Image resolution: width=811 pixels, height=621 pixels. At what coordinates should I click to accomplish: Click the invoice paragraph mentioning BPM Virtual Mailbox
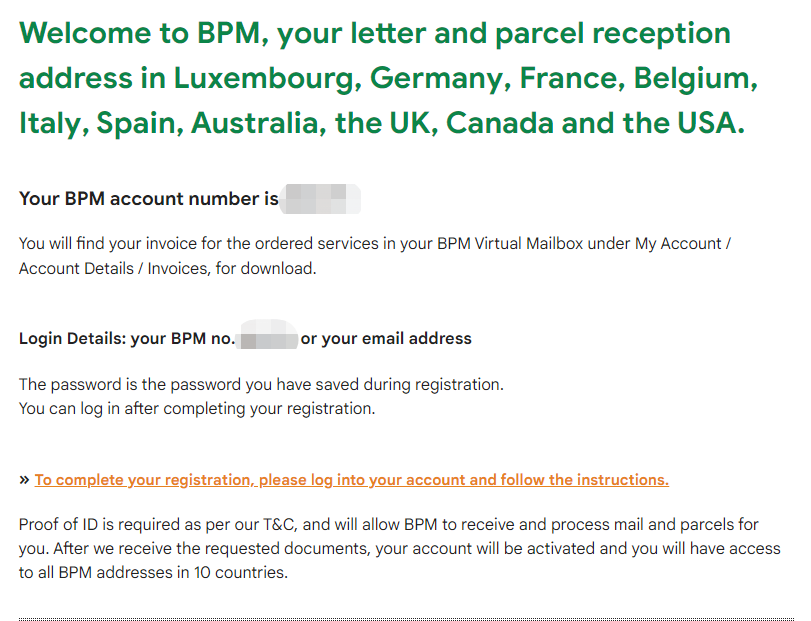click(x=374, y=256)
